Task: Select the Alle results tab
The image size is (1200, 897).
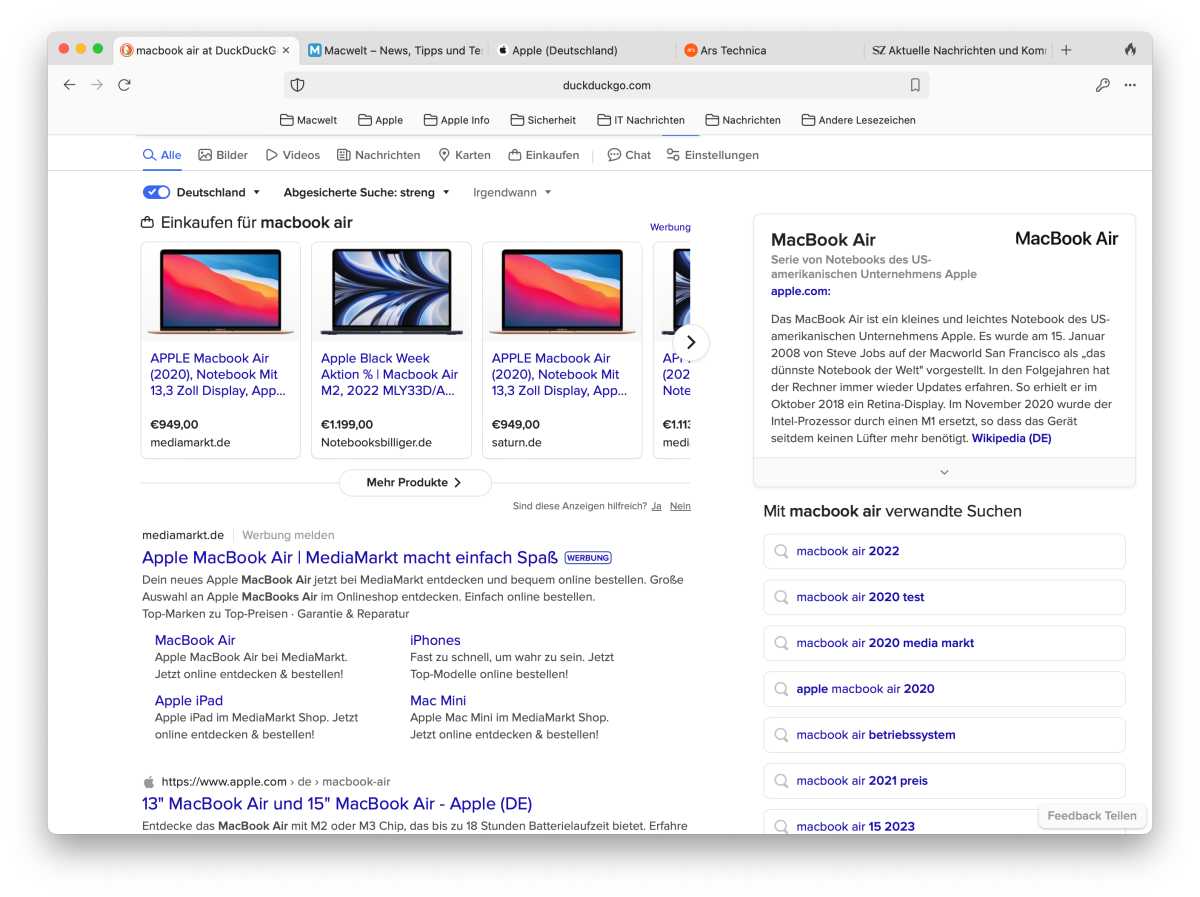Action: point(162,155)
